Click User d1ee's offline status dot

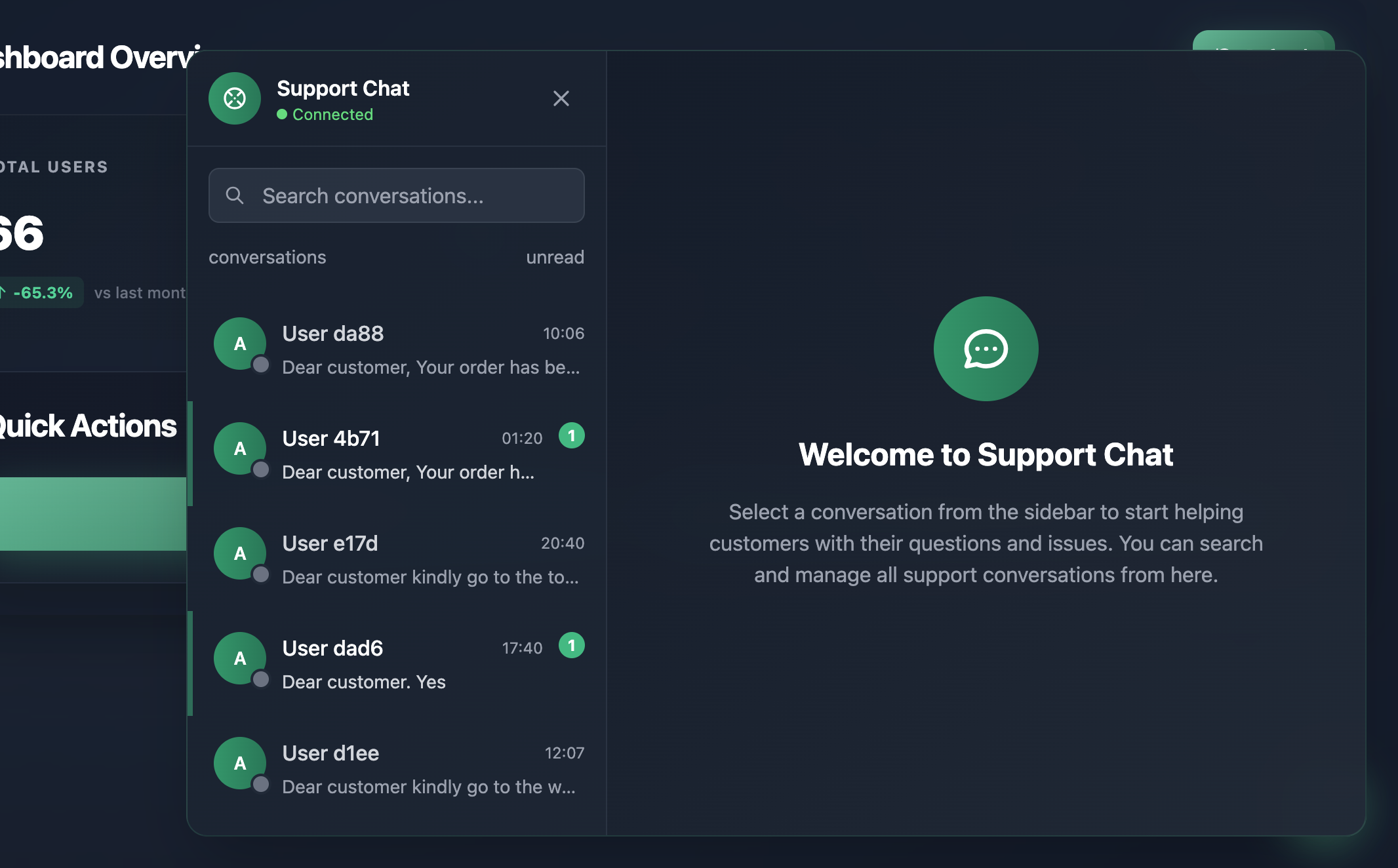click(x=261, y=784)
